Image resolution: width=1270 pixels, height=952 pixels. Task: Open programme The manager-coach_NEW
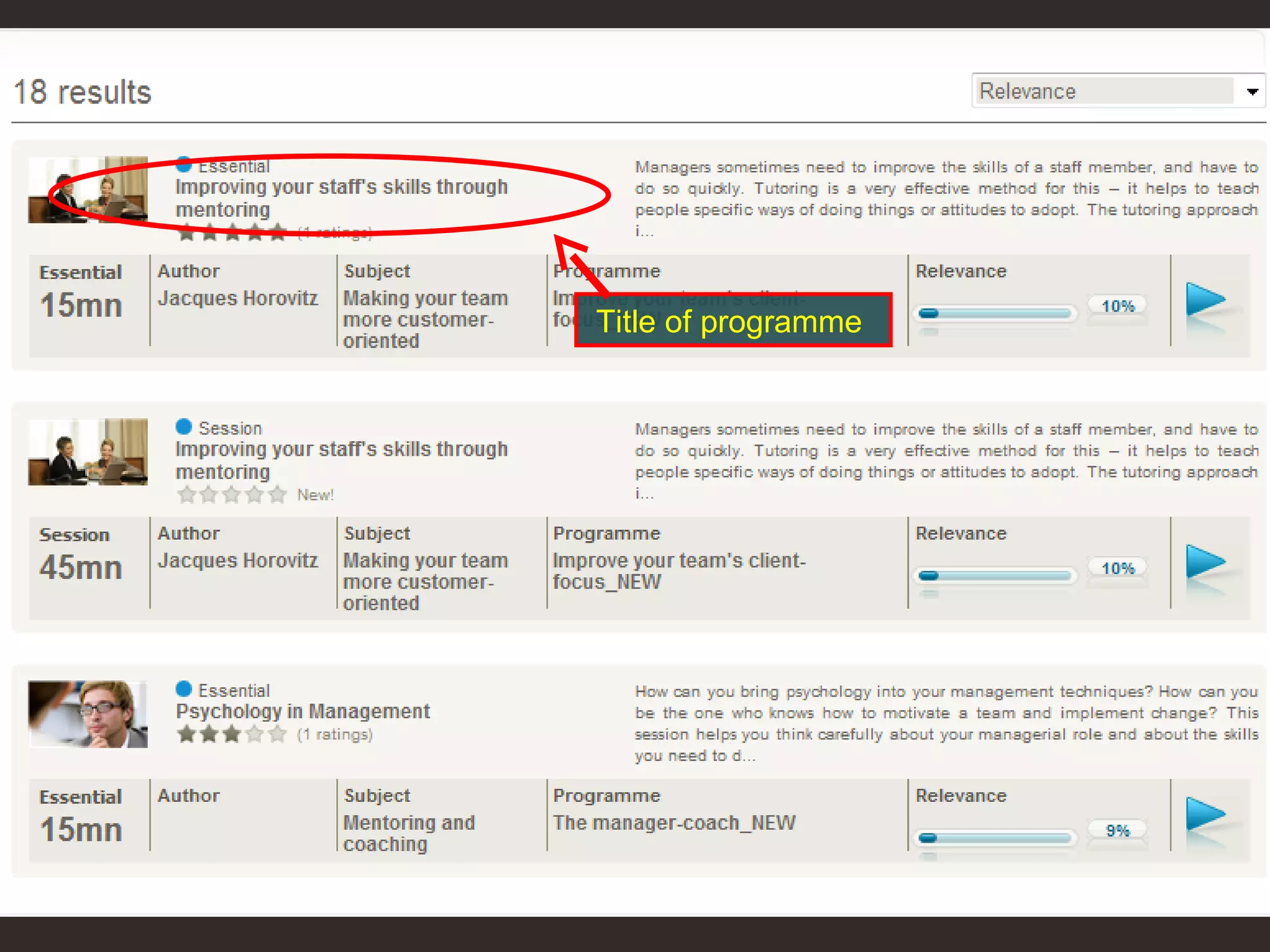674,823
